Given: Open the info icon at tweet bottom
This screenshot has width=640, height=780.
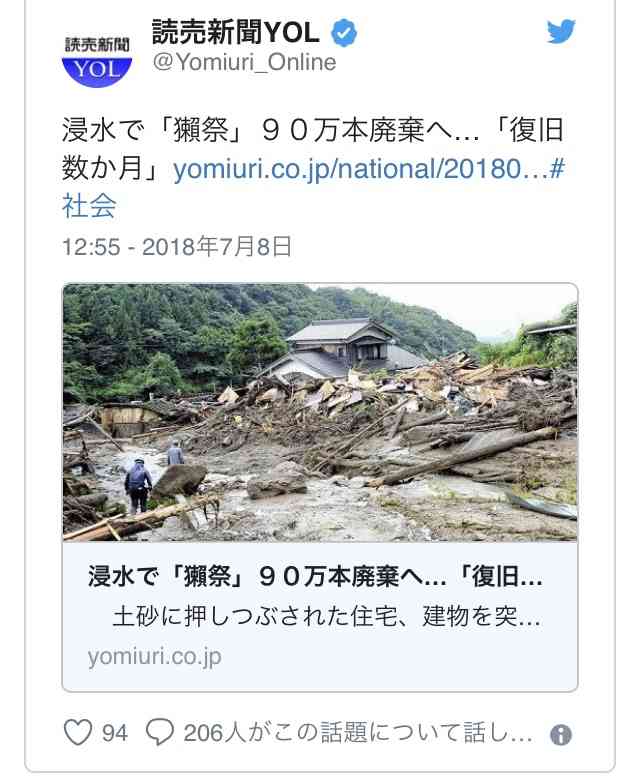Looking at the screenshot, I should (x=561, y=734).
